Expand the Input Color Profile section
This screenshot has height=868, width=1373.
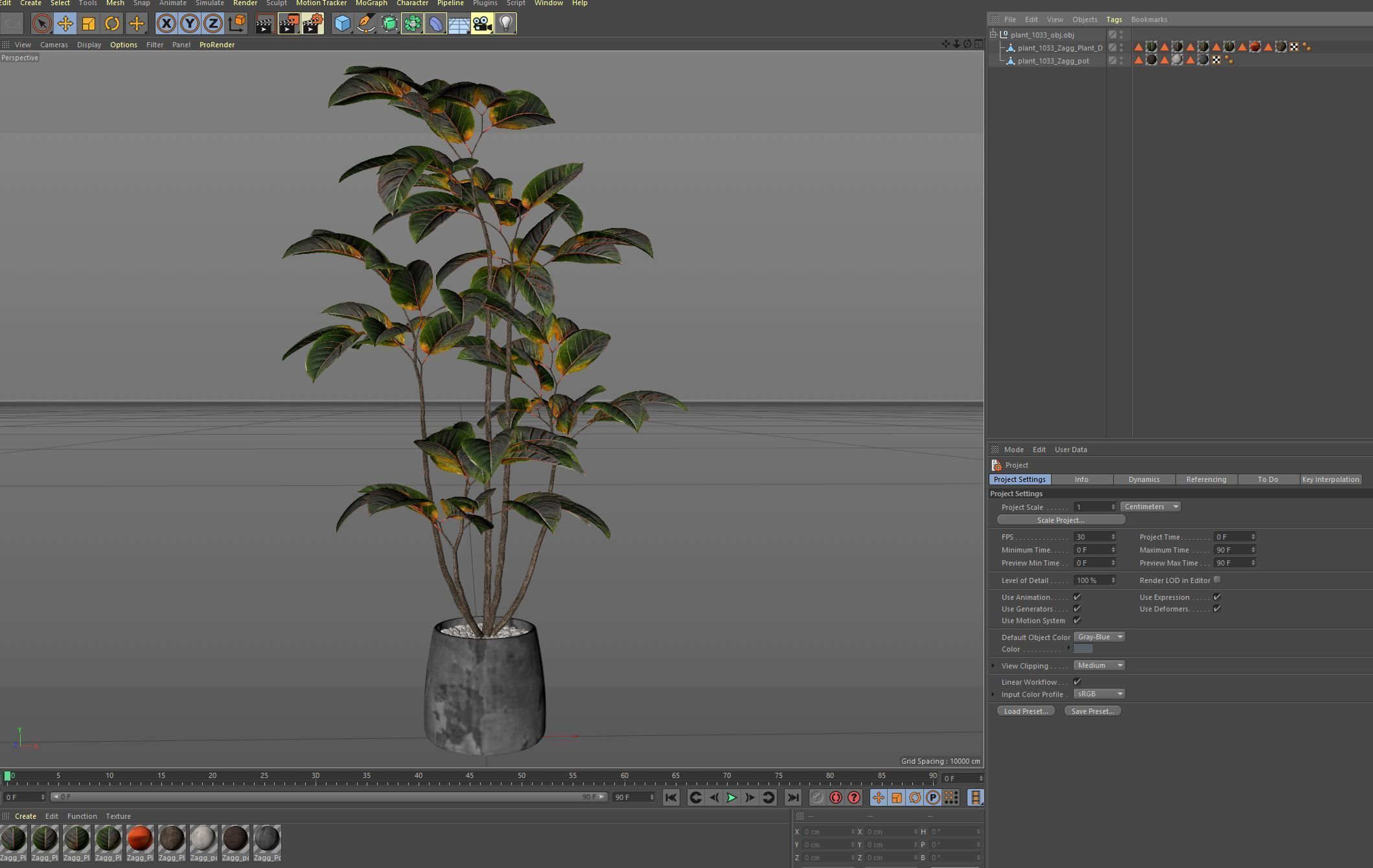pos(993,694)
